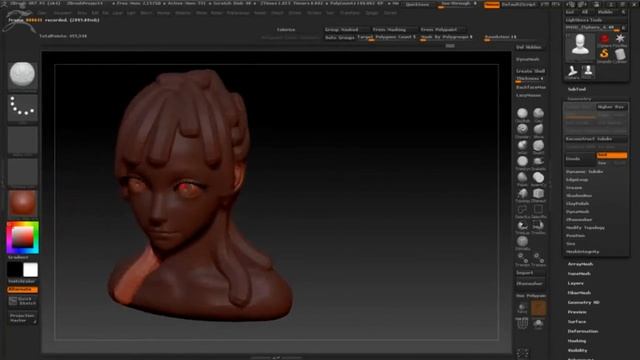
Task: Expand Modify Topology subsection
Action: click(585, 227)
